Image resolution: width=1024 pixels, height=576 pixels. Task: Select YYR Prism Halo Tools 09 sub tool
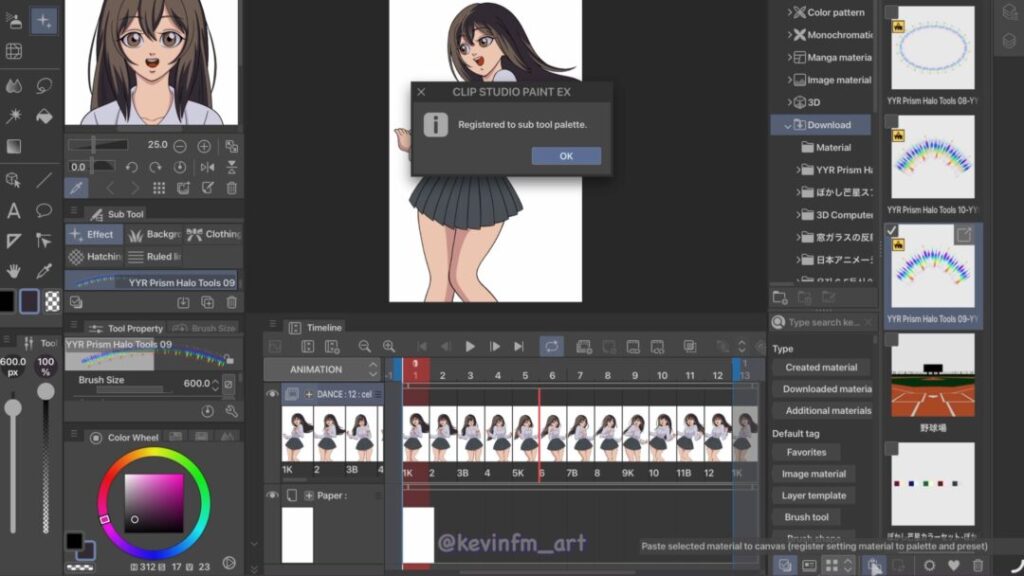151,282
